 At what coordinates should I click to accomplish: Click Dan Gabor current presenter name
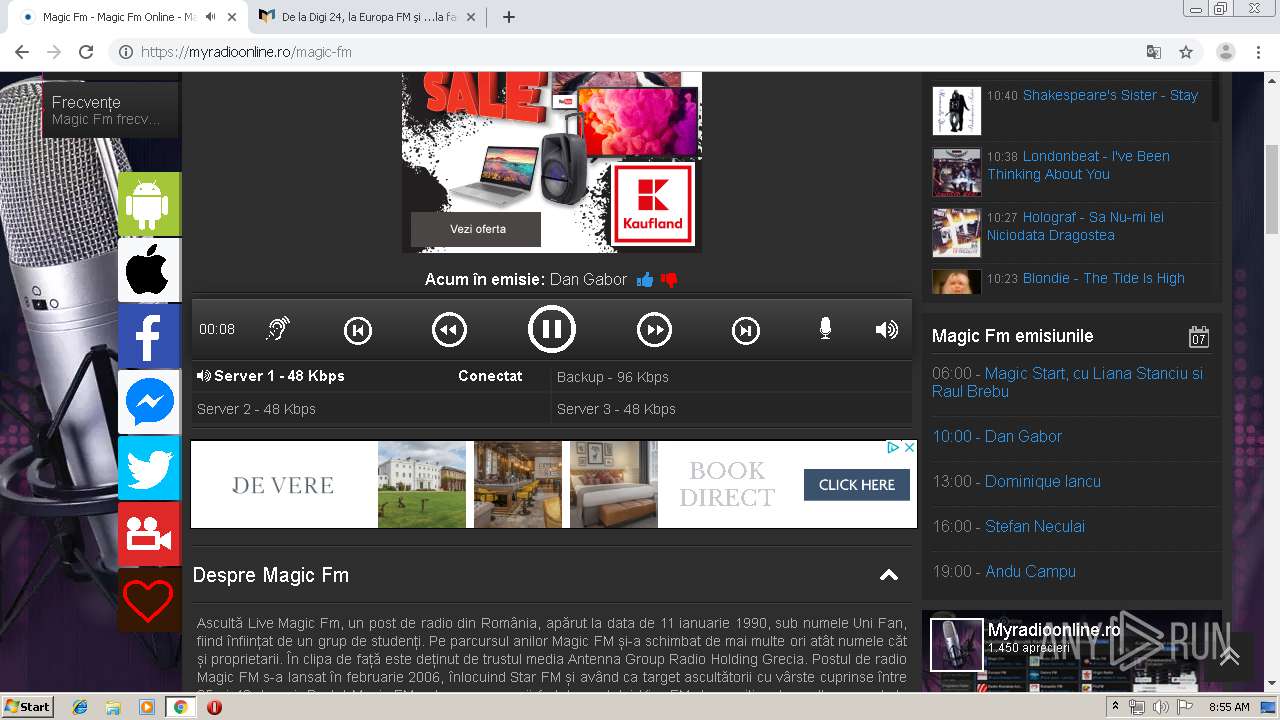588,279
